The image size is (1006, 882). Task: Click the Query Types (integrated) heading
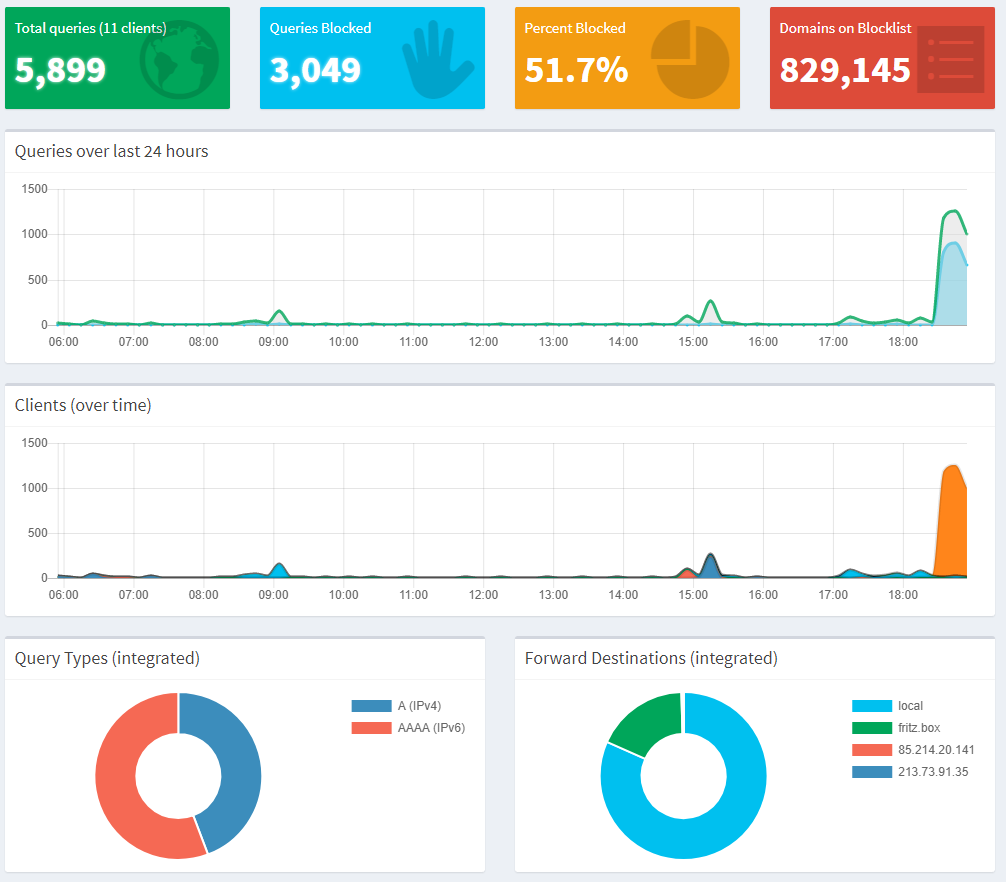click(x=107, y=659)
